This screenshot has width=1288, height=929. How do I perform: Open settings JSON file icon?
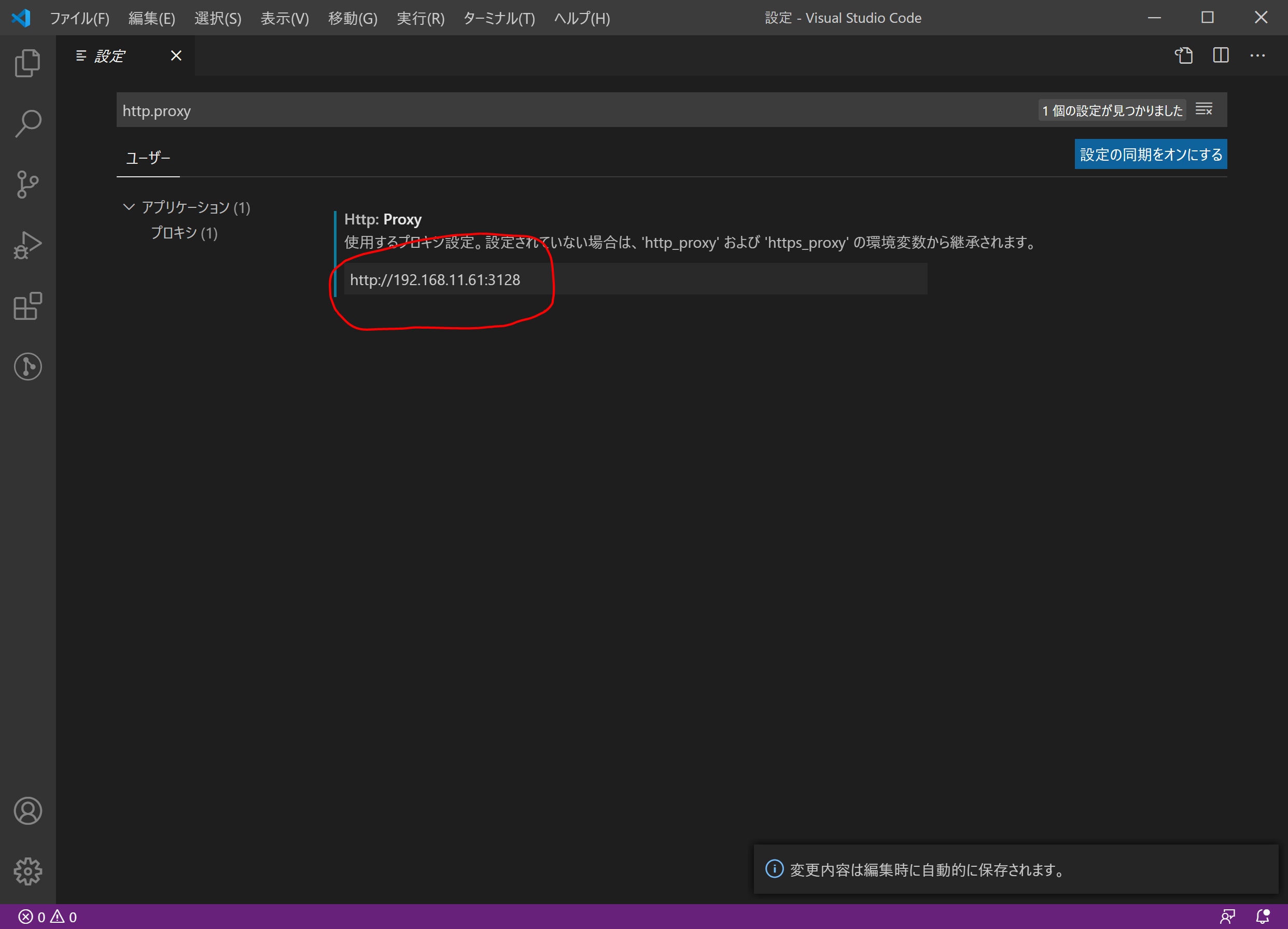[x=1183, y=55]
